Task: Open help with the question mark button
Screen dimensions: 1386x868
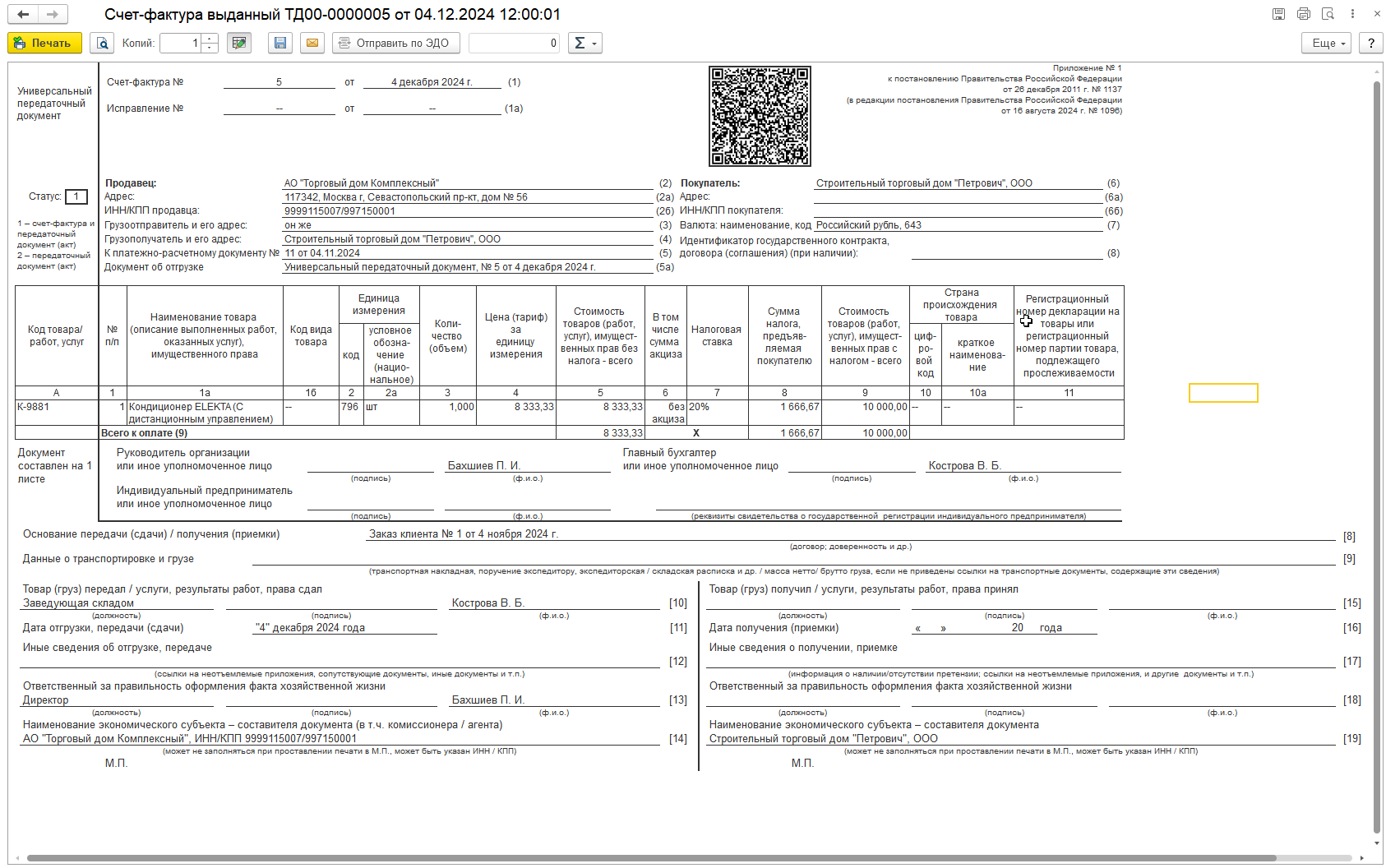Action: tap(1371, 43)
